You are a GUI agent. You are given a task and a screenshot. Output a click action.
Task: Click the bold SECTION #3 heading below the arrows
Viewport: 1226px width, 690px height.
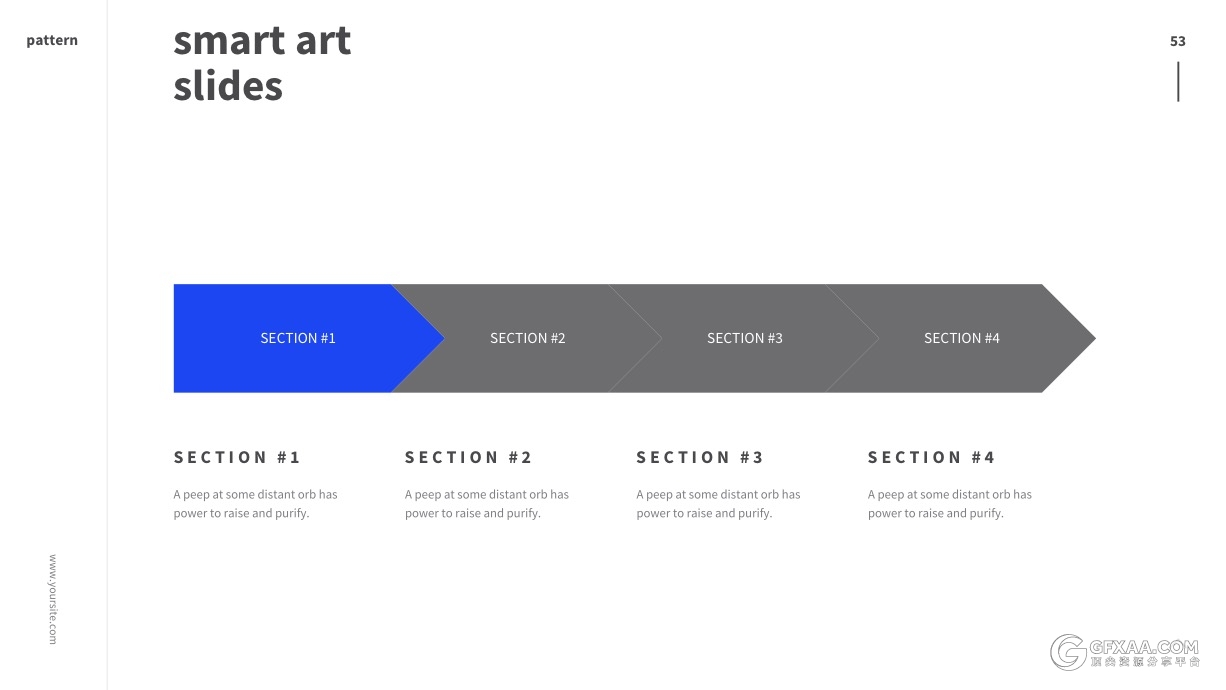tap(700, 457)
